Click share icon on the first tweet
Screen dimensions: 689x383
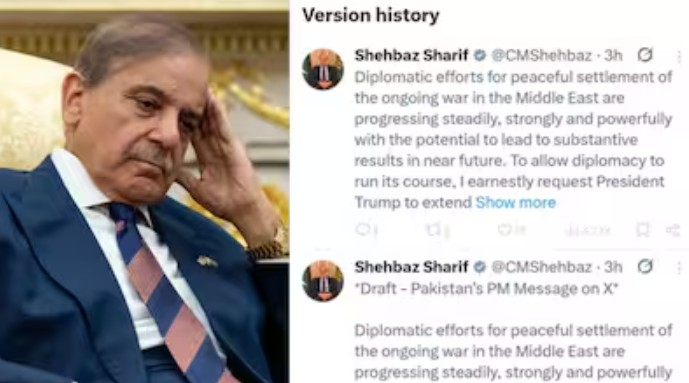(x=673, y=229)
